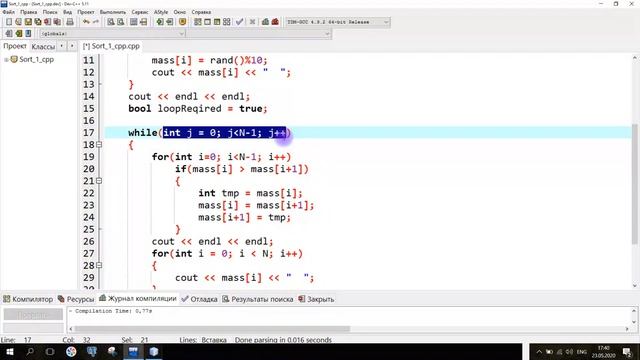Collapse the code fold at line 21

pyautogui.click(x=99, y=181)
